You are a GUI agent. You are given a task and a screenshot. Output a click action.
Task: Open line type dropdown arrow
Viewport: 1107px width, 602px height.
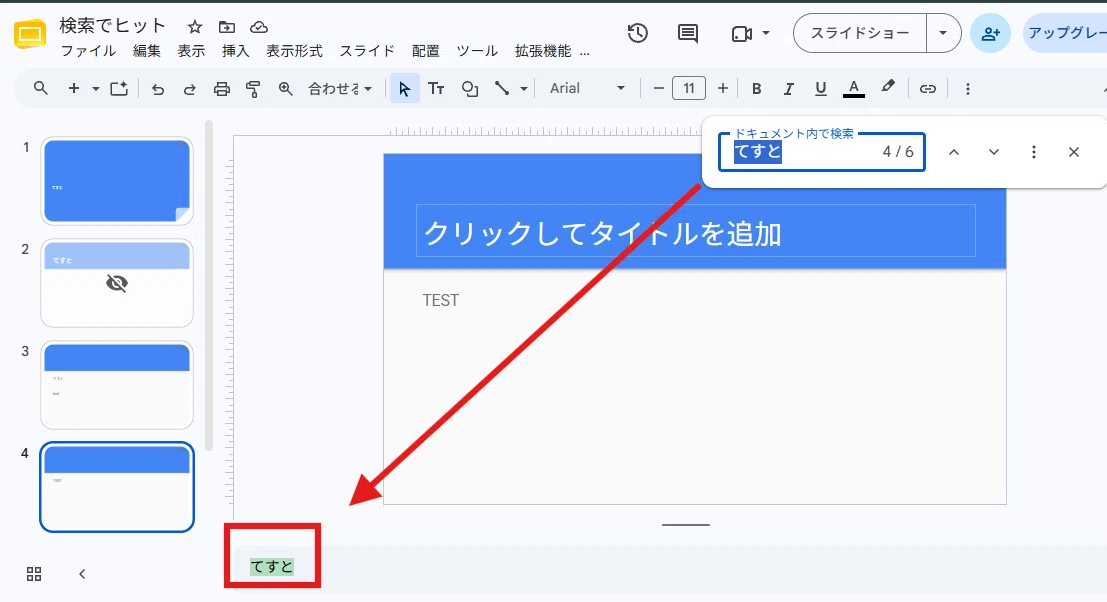524,89
